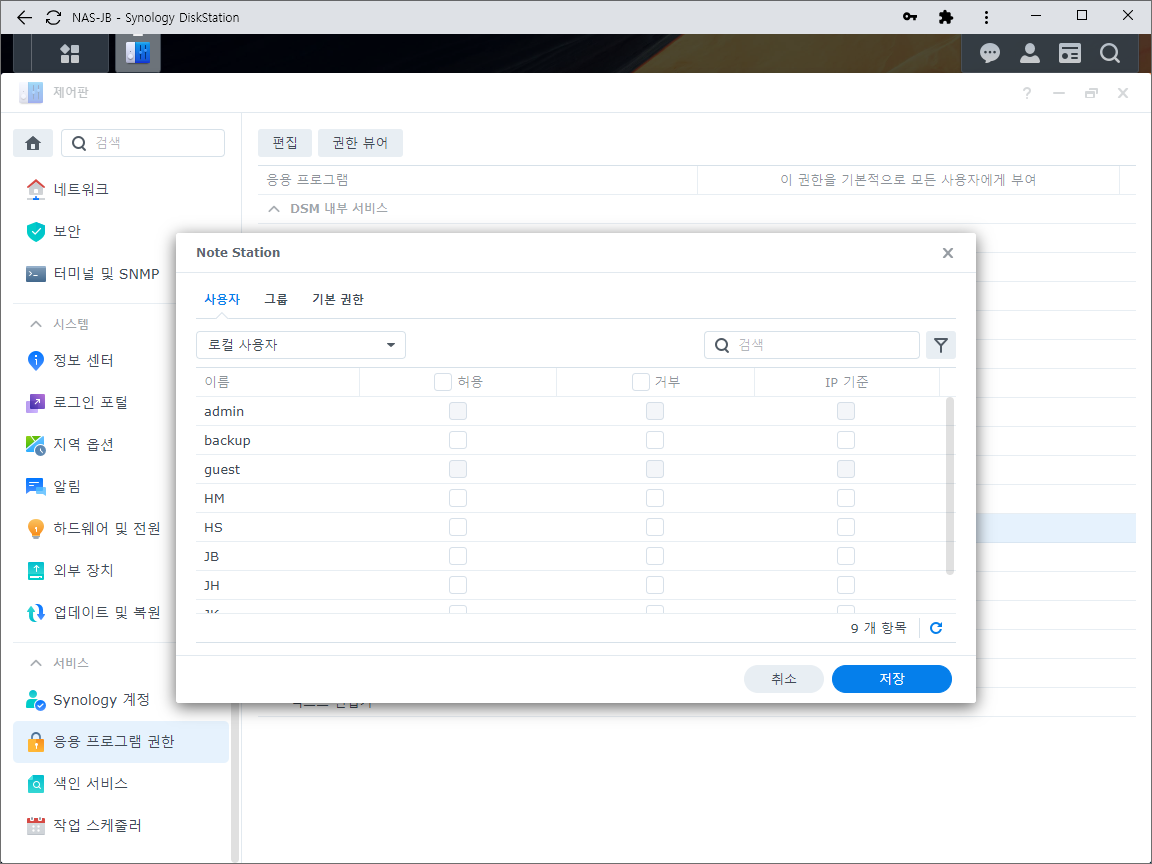Viewport: 1152px width, 864px height.
Task: Click the DSM search magnifier icon
Action: point(1109,53)
